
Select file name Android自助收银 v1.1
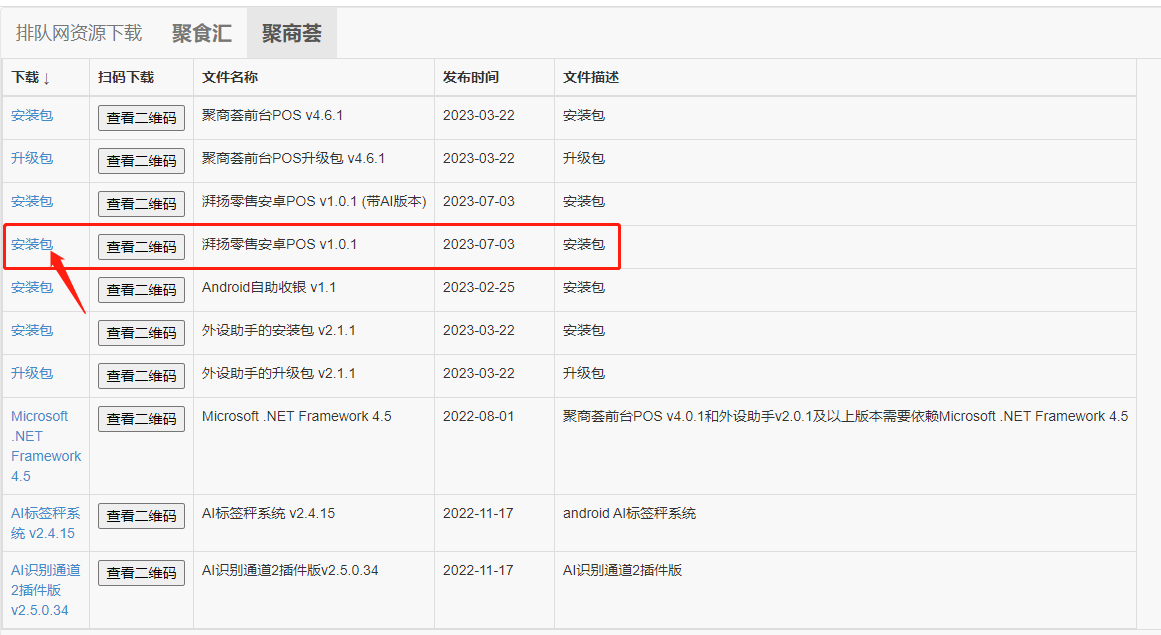pos(269,287)
